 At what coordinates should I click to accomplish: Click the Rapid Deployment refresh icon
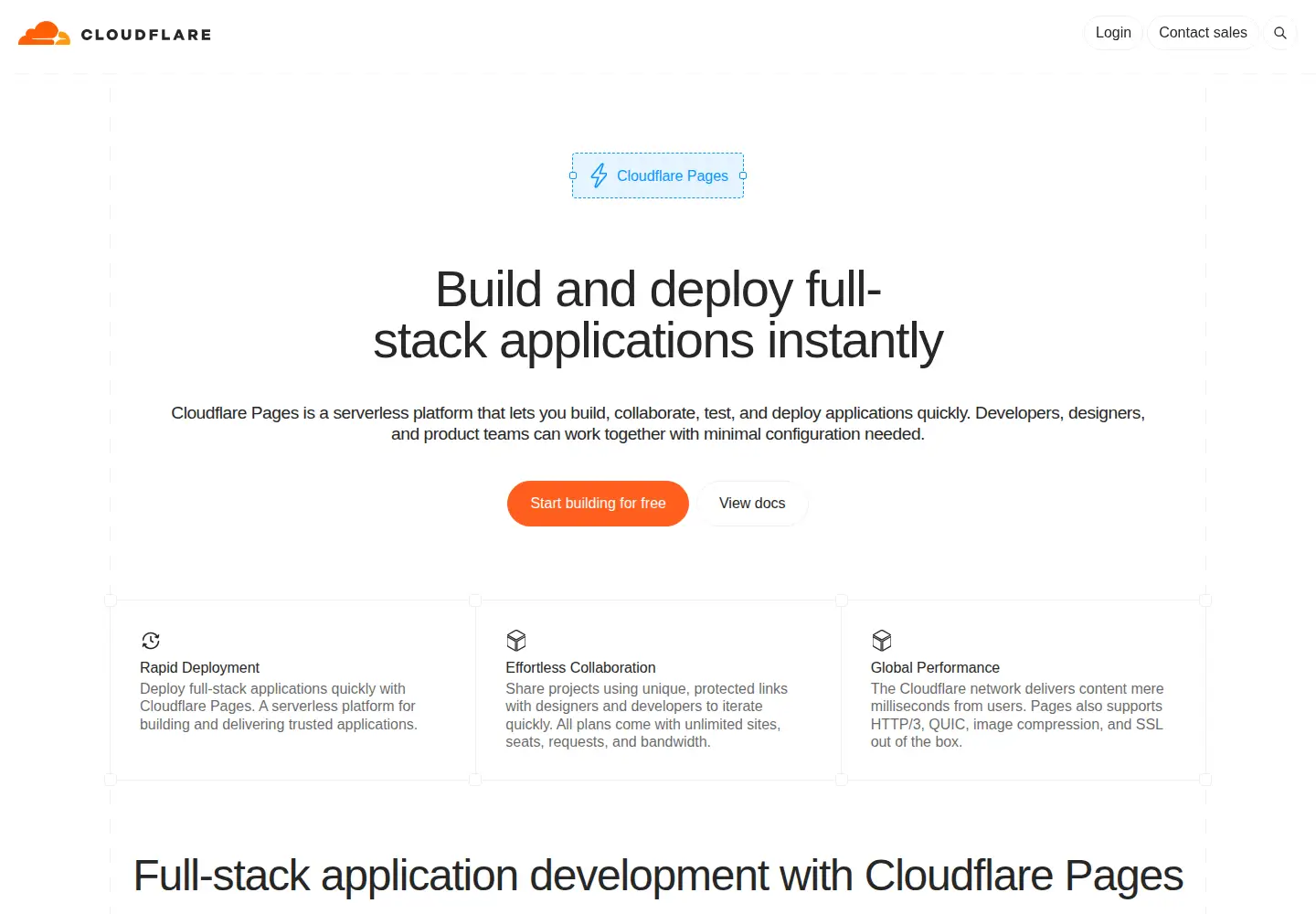(x=151, y=641)
